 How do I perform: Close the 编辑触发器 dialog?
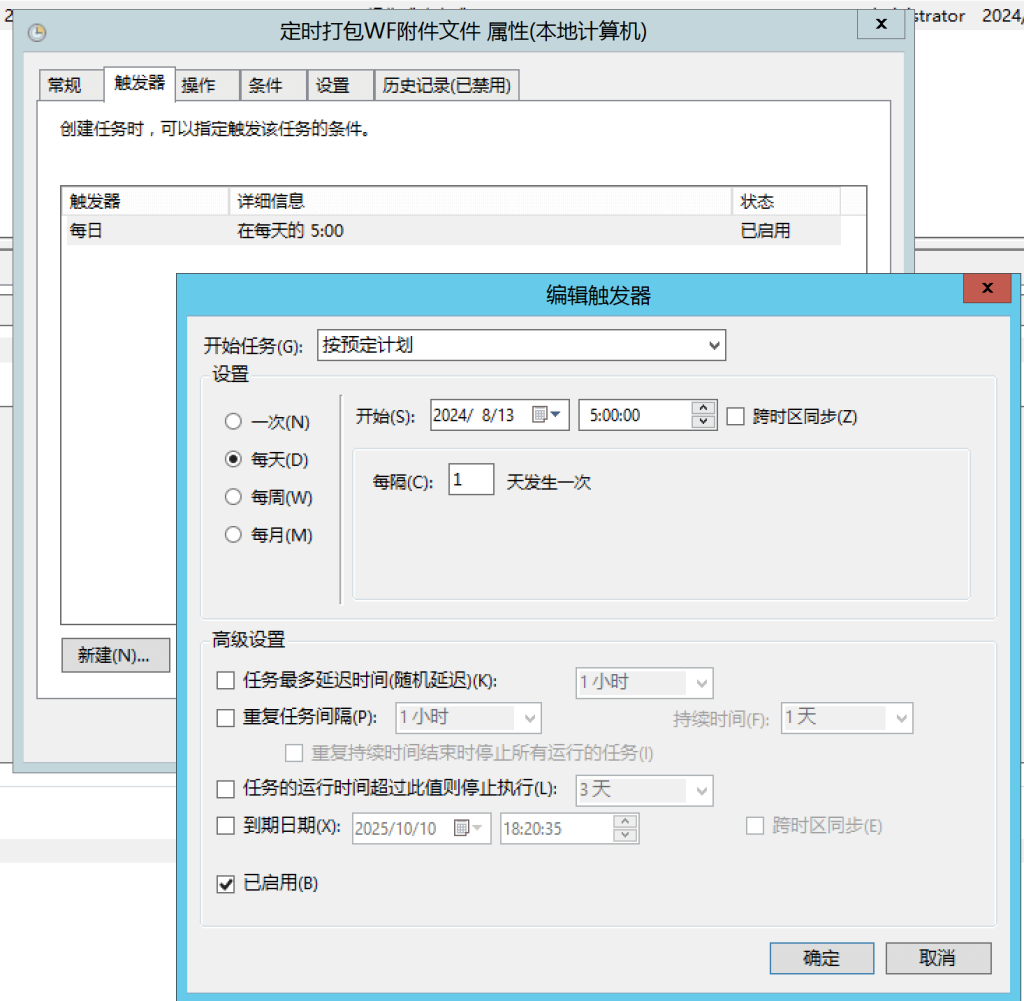coord(987,288)
